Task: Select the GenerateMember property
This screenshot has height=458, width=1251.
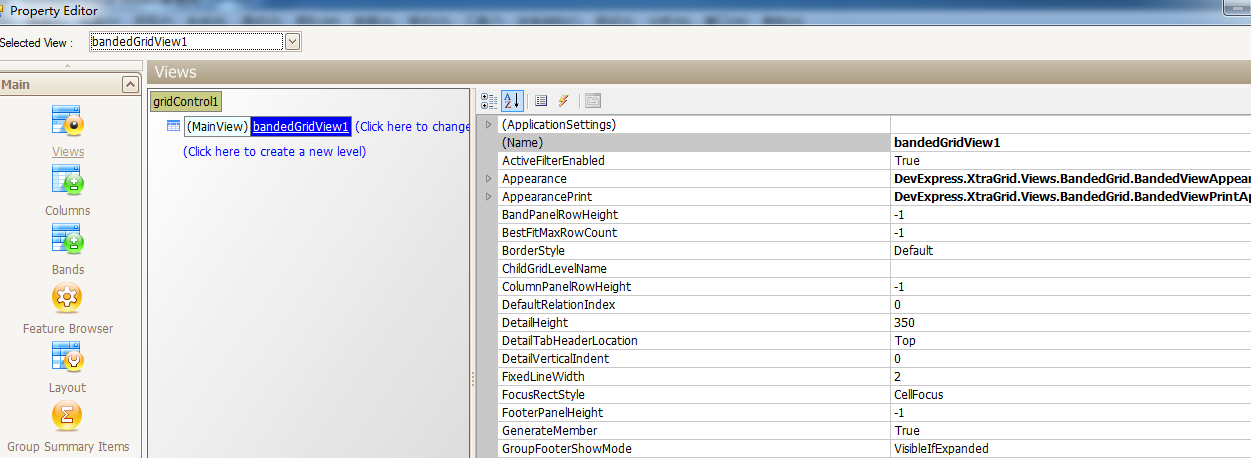Action: pyautogui.click(x=694, y=431)
